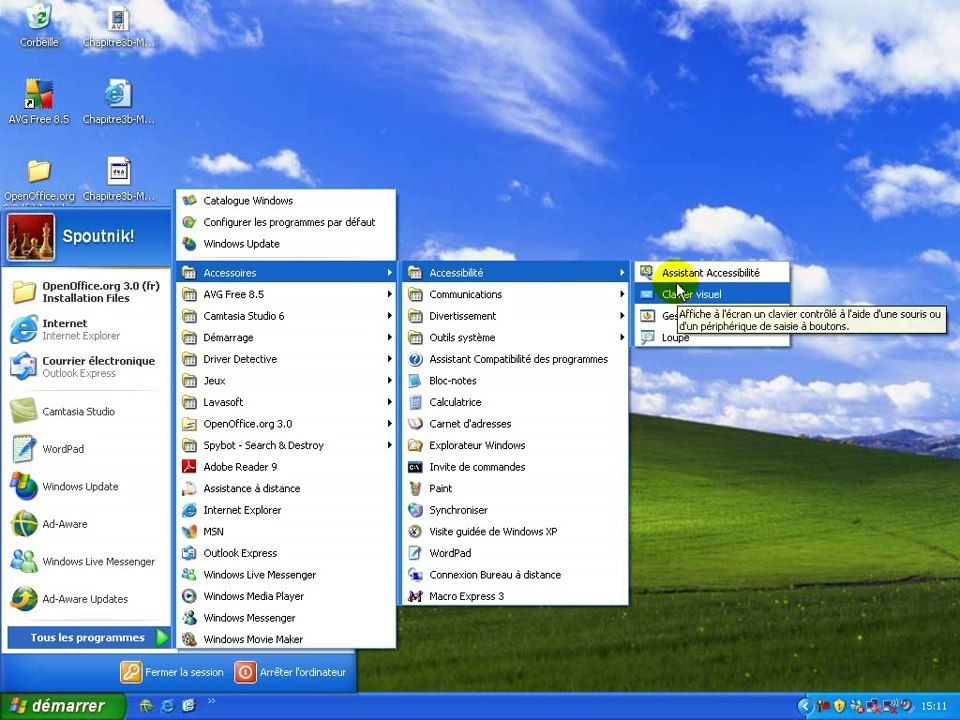Viewport: 960px width, 720px height.
Task: Open Invite de commandes
Action: [476, 467]
